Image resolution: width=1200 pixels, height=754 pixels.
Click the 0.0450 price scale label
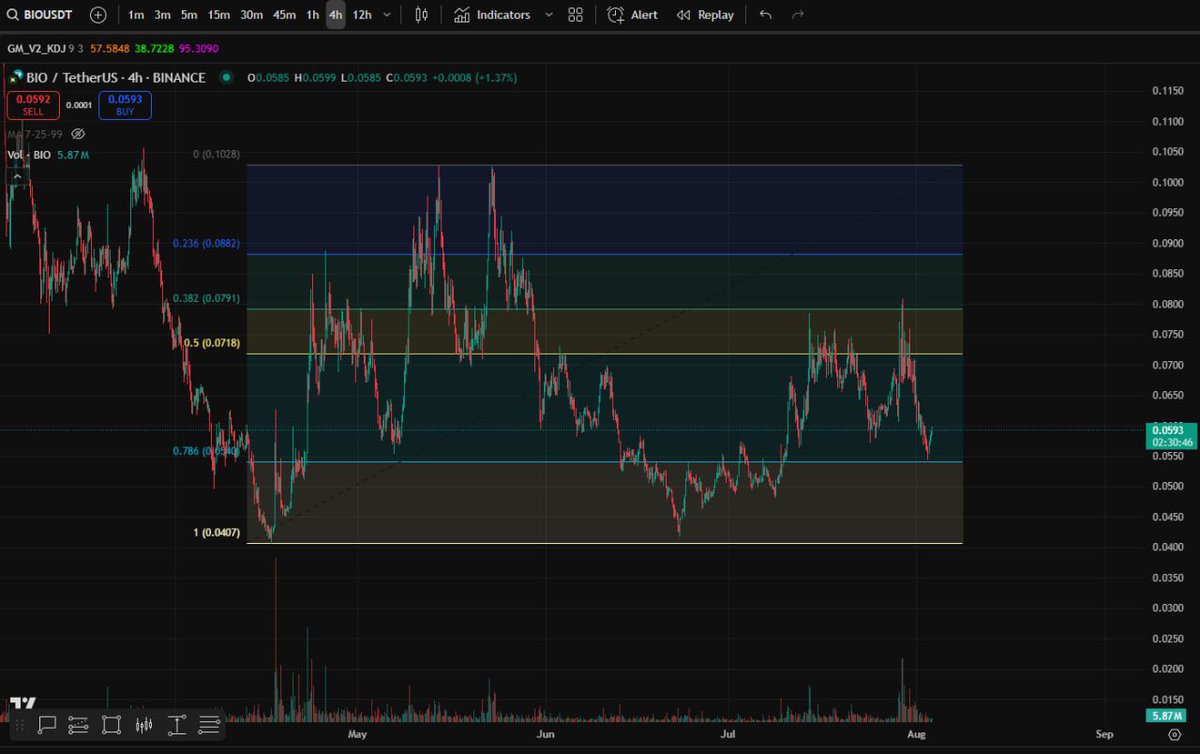click(1166, 516)
